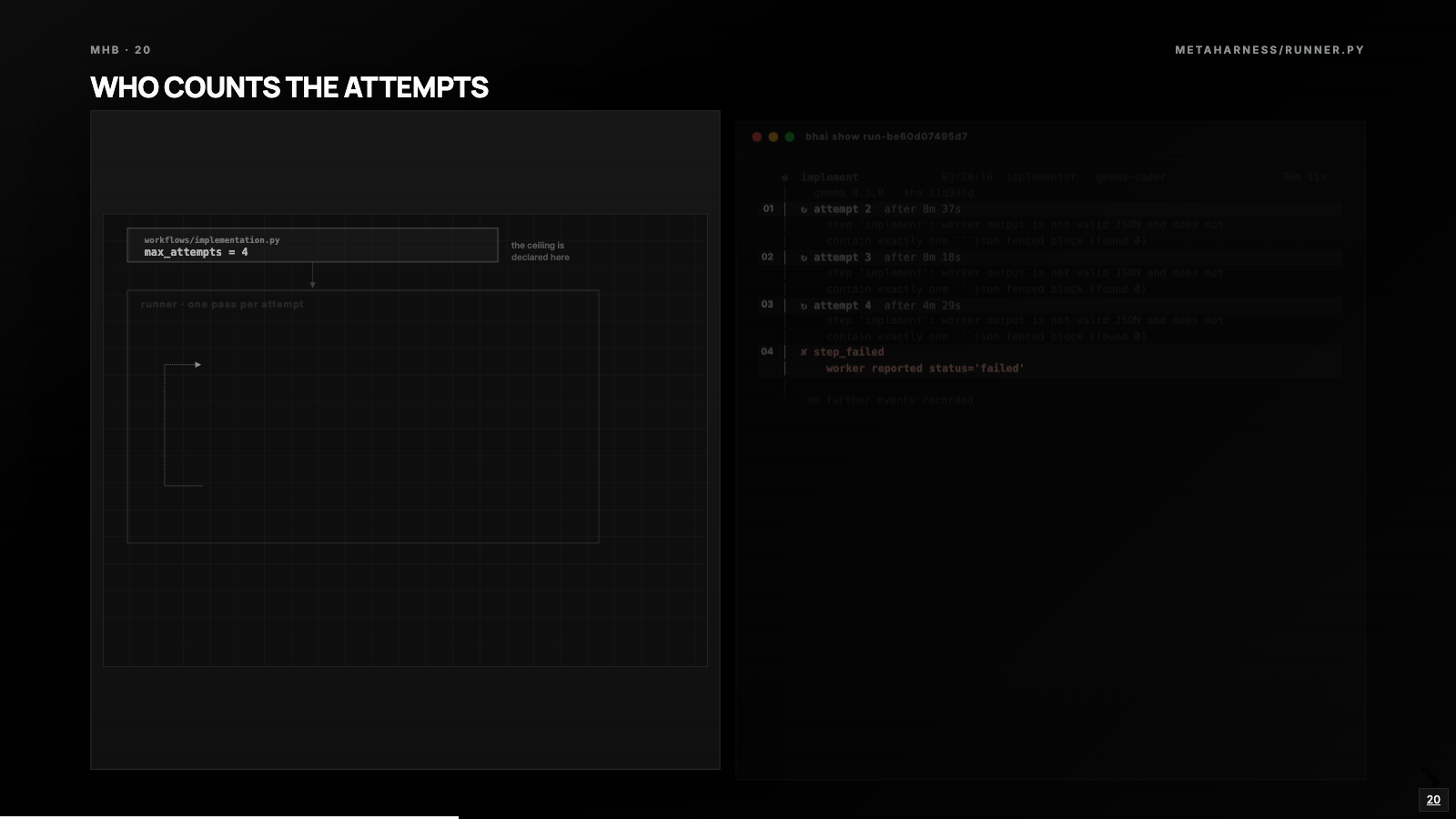Screen dimensions: 1456x819
Task: Open the slide number 20 link
Action: pos(1433,800)
